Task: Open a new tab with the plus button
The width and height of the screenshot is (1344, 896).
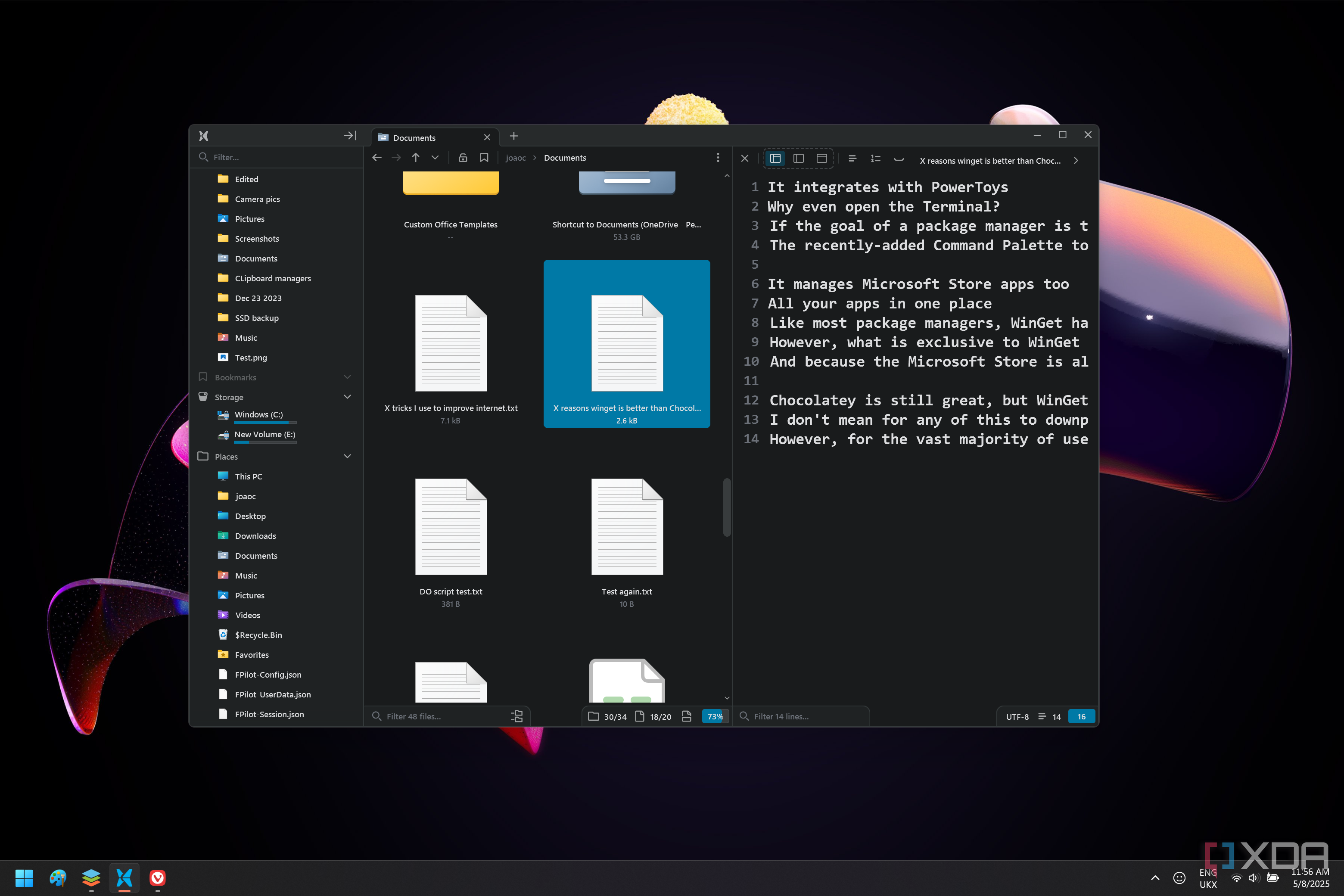Action: point(513,136)
